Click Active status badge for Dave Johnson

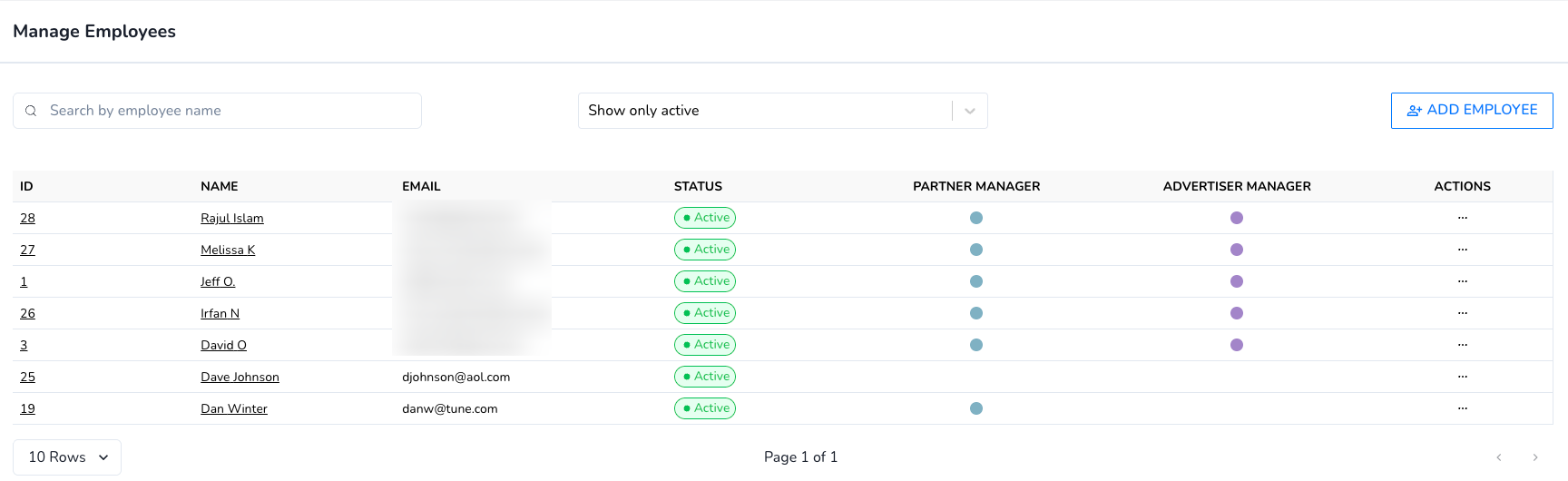tap(705, 377)
